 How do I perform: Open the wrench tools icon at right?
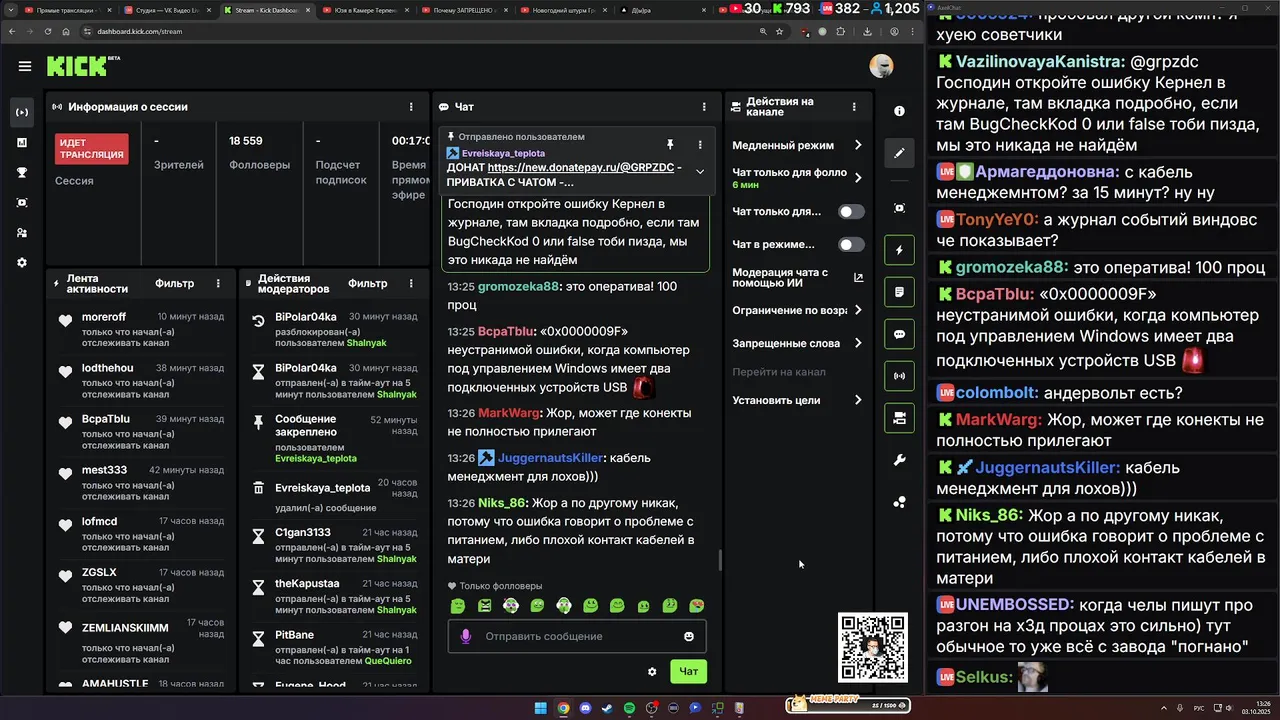coord(899,460)
